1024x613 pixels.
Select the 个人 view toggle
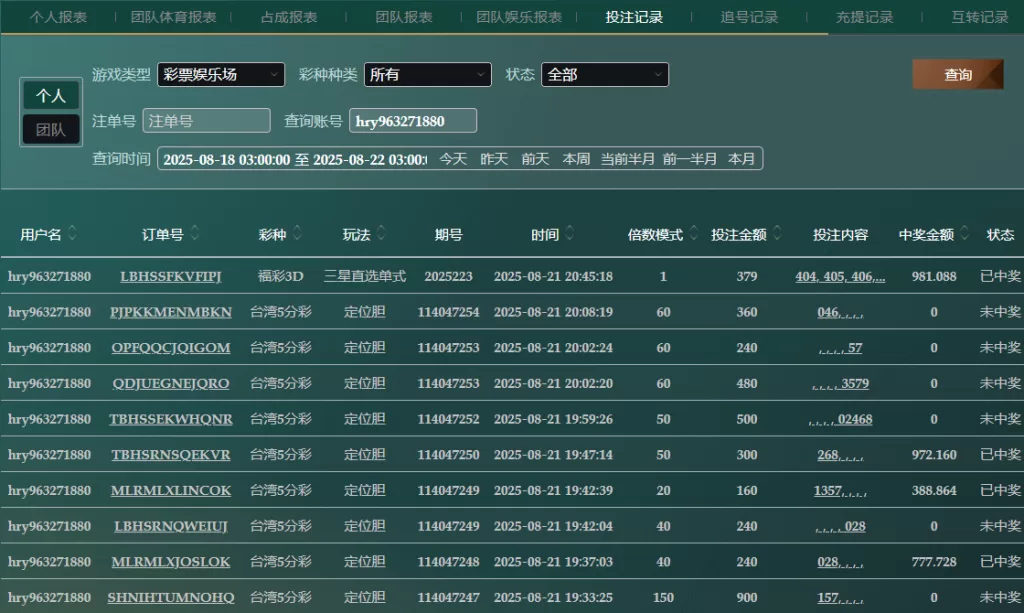click(x=51, y=96)
